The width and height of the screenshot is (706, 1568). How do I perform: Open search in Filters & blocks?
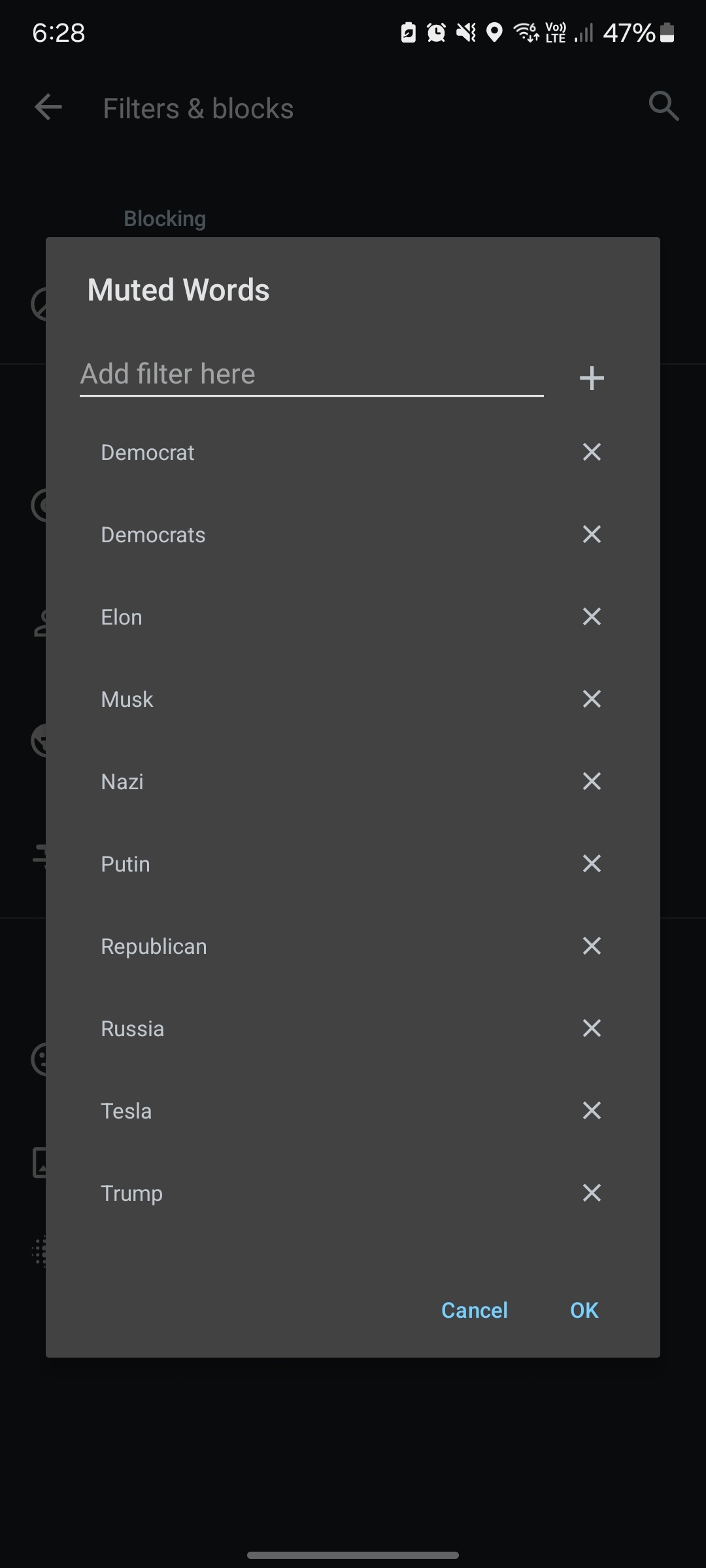click(664, 106)
